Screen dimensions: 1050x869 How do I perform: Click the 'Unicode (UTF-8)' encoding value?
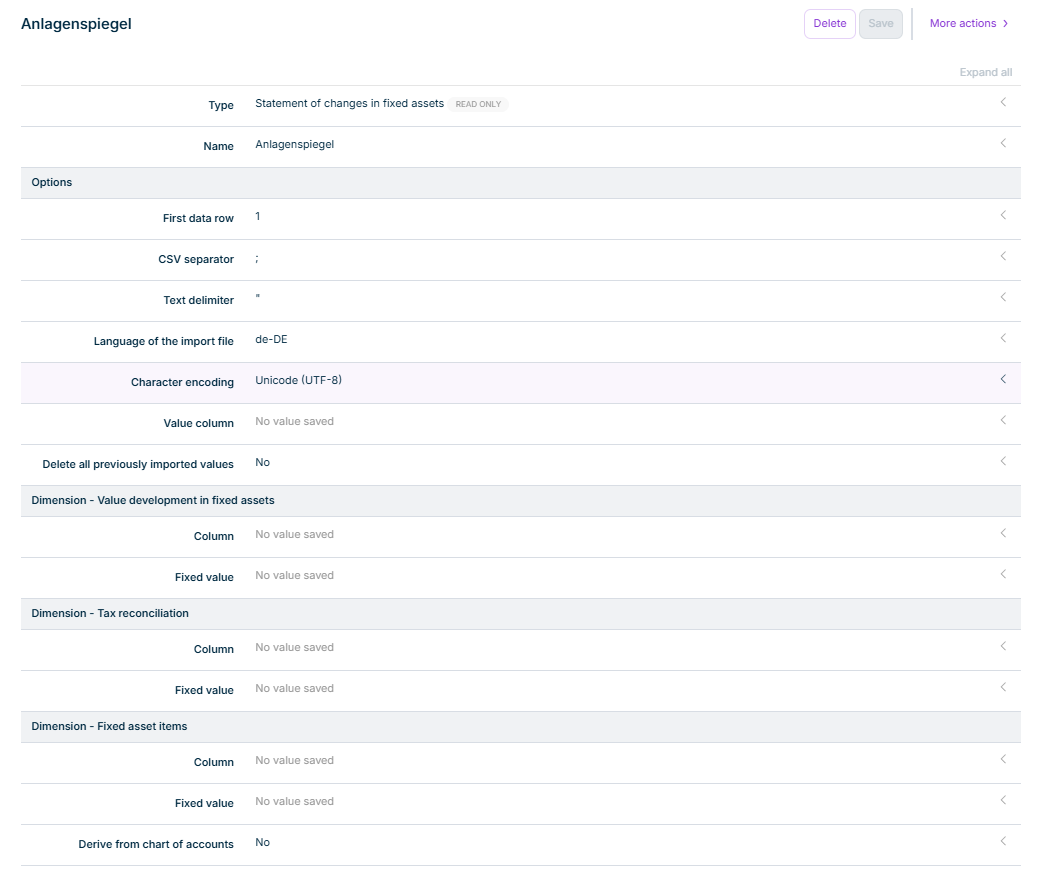click(299, 380)
